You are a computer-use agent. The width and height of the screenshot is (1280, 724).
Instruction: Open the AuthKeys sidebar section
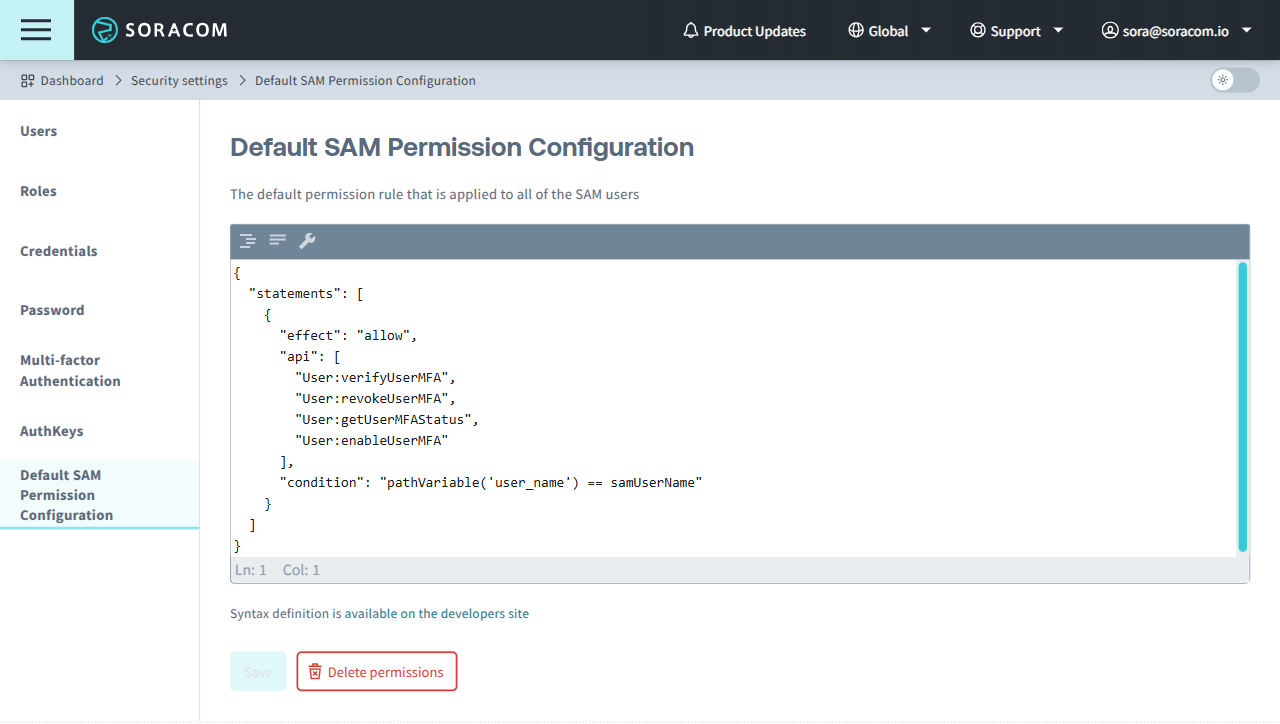[x=52, y=431]
